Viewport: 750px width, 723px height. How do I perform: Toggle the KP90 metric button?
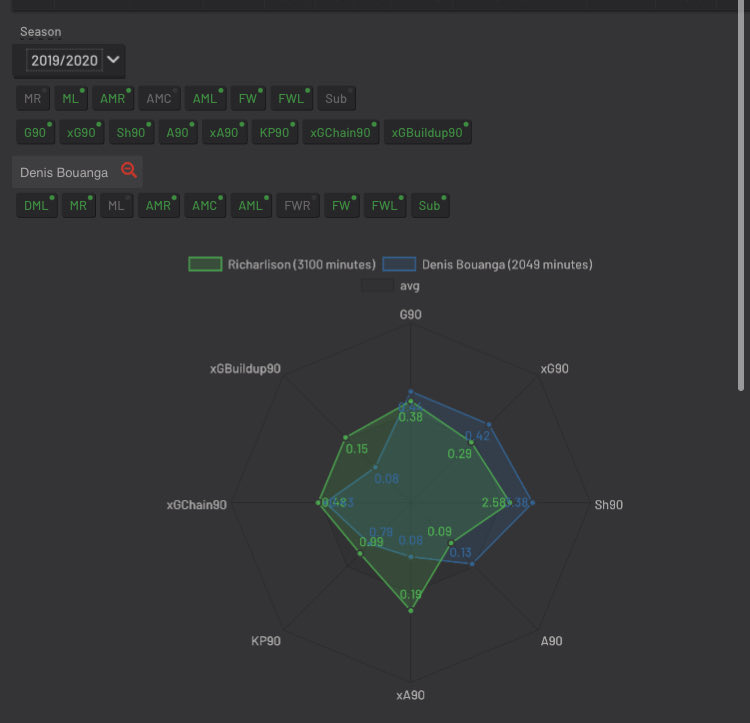point(275,132)
